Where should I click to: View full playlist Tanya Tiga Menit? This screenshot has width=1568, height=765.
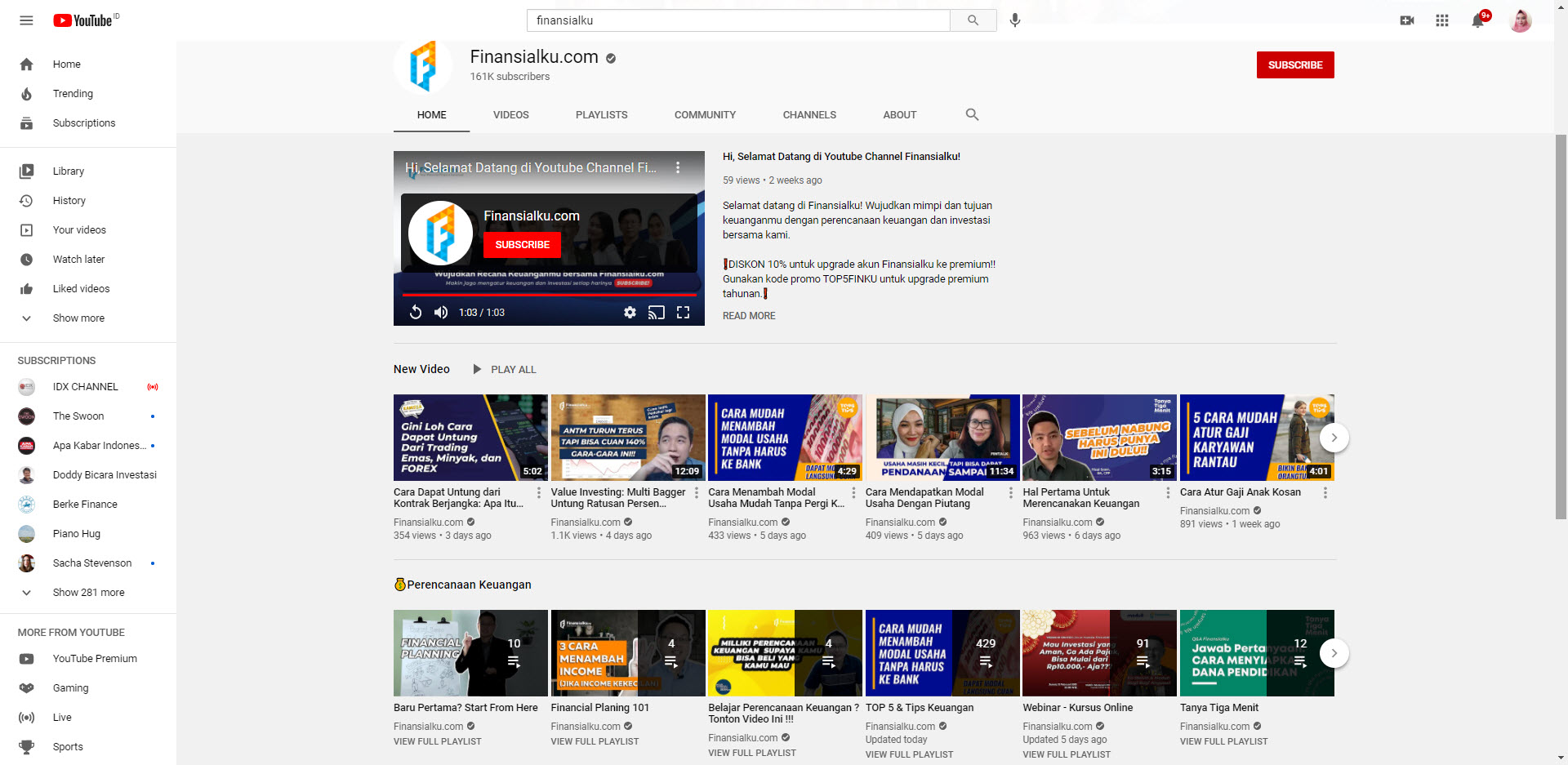click(x=1224, y=741)
